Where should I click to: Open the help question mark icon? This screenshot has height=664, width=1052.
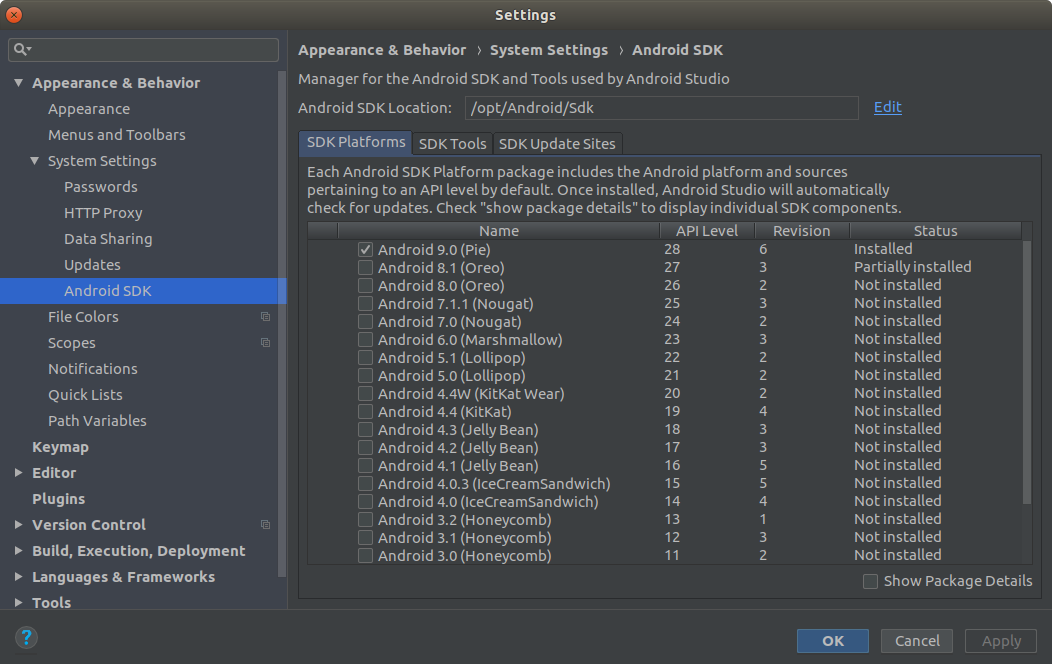pyautogui.click(x=26, y=637)
